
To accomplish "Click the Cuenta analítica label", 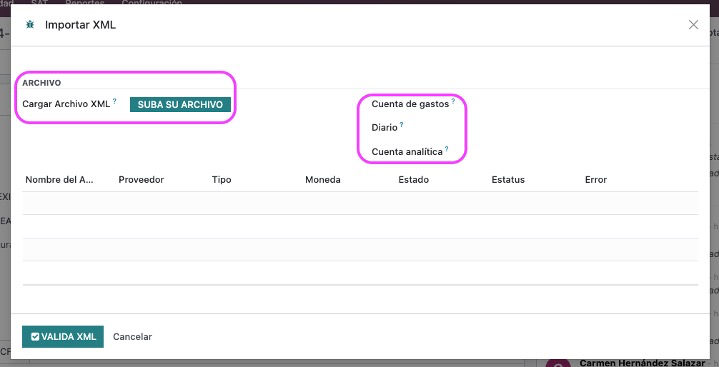I will point(407,152).
